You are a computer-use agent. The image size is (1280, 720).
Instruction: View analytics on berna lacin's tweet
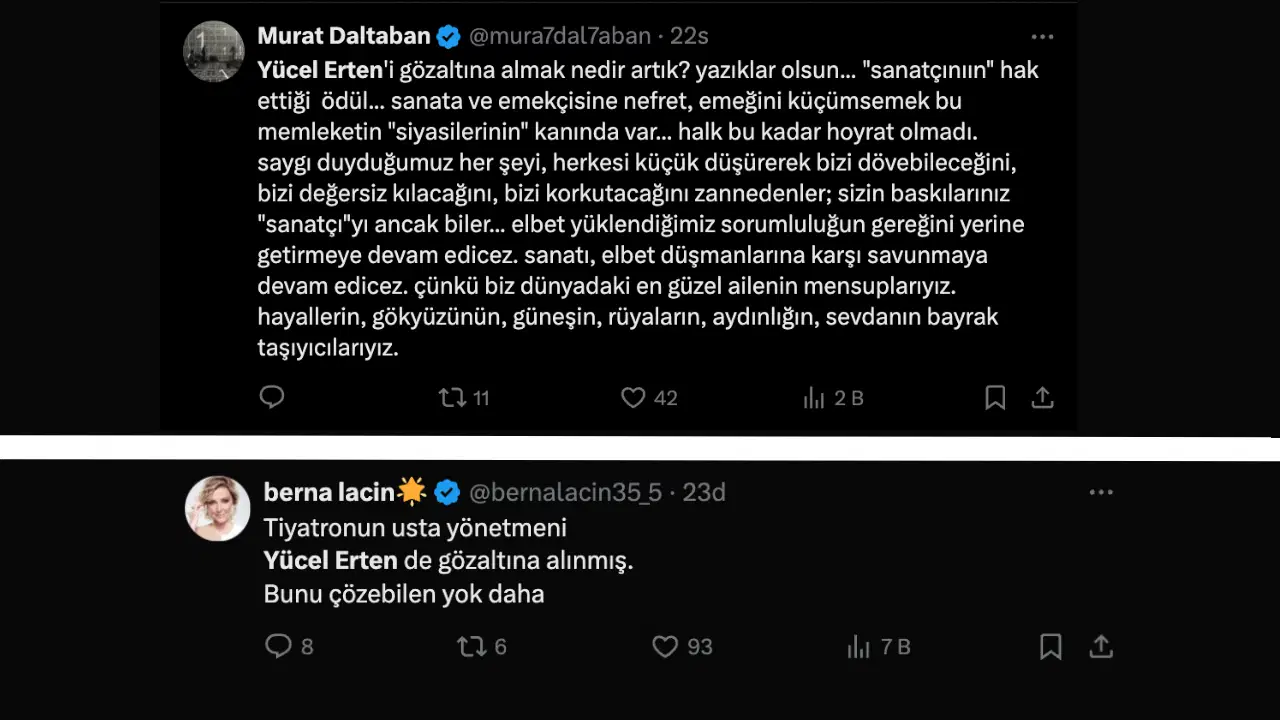pos(859,646)
